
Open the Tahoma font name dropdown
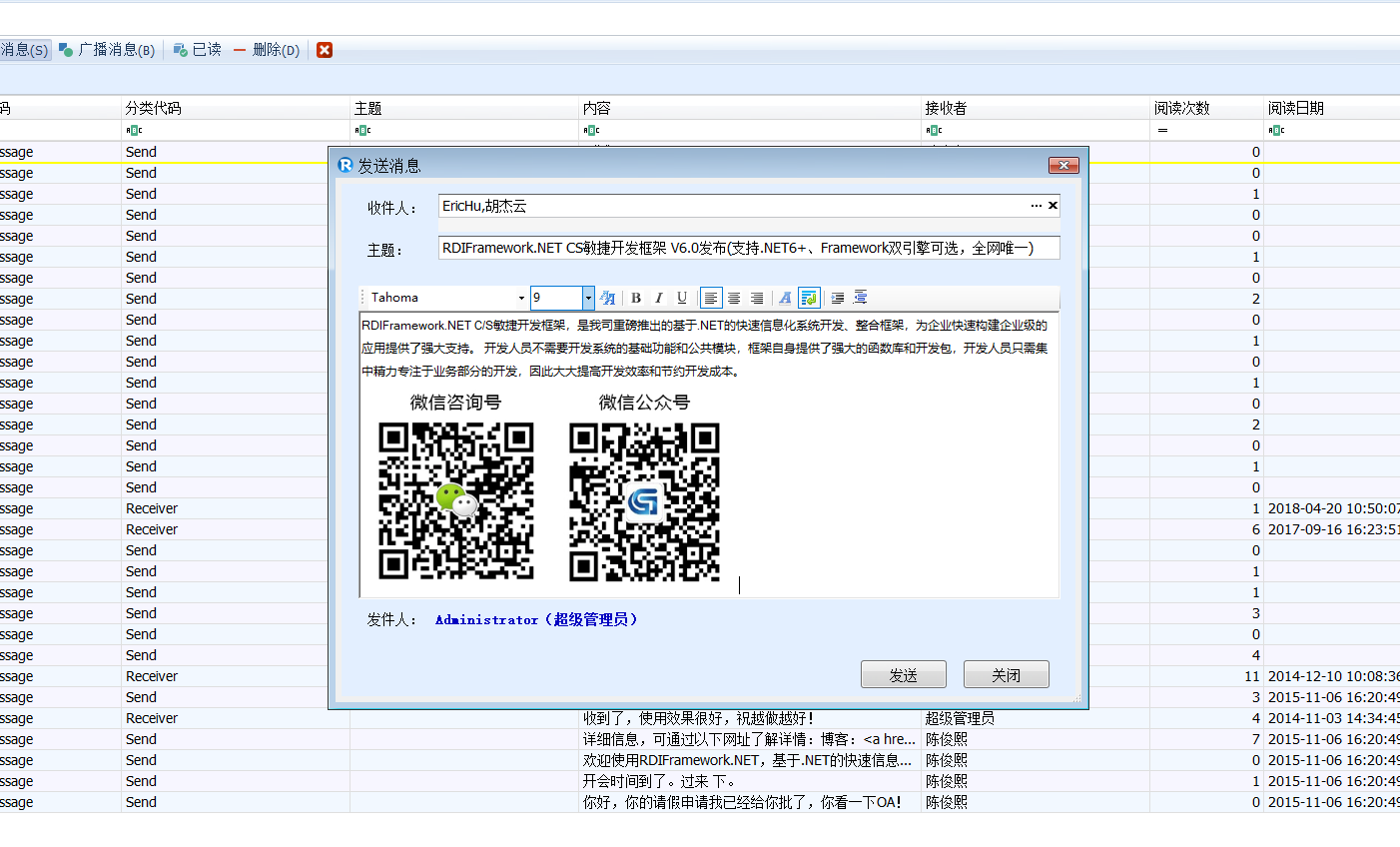click(x=520, y=298)
